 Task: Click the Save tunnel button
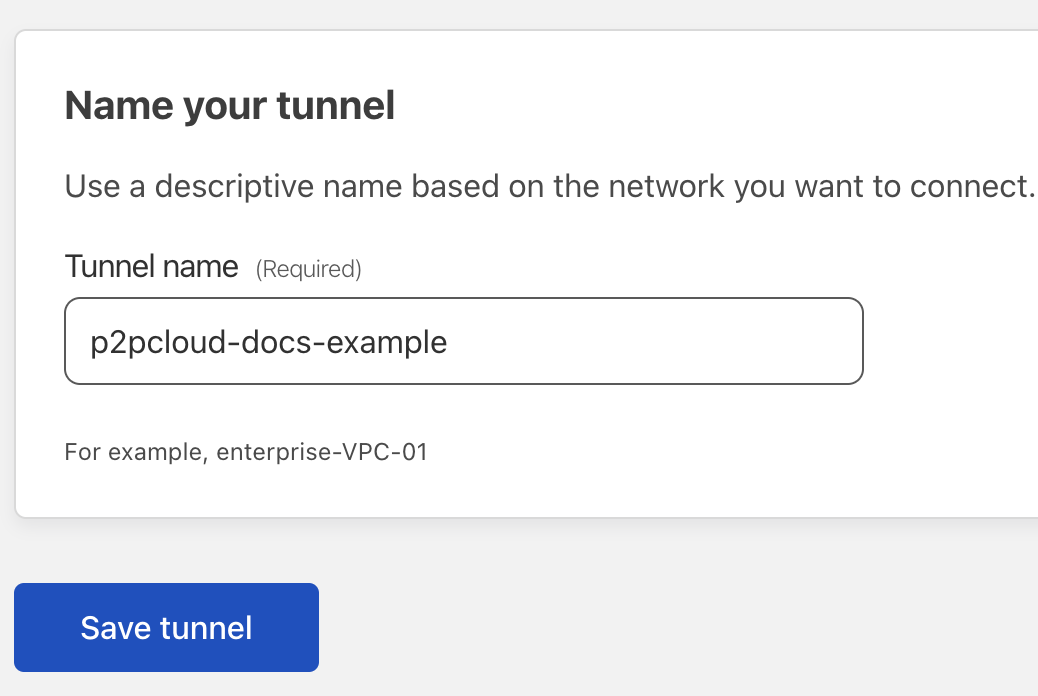[166, 627]
